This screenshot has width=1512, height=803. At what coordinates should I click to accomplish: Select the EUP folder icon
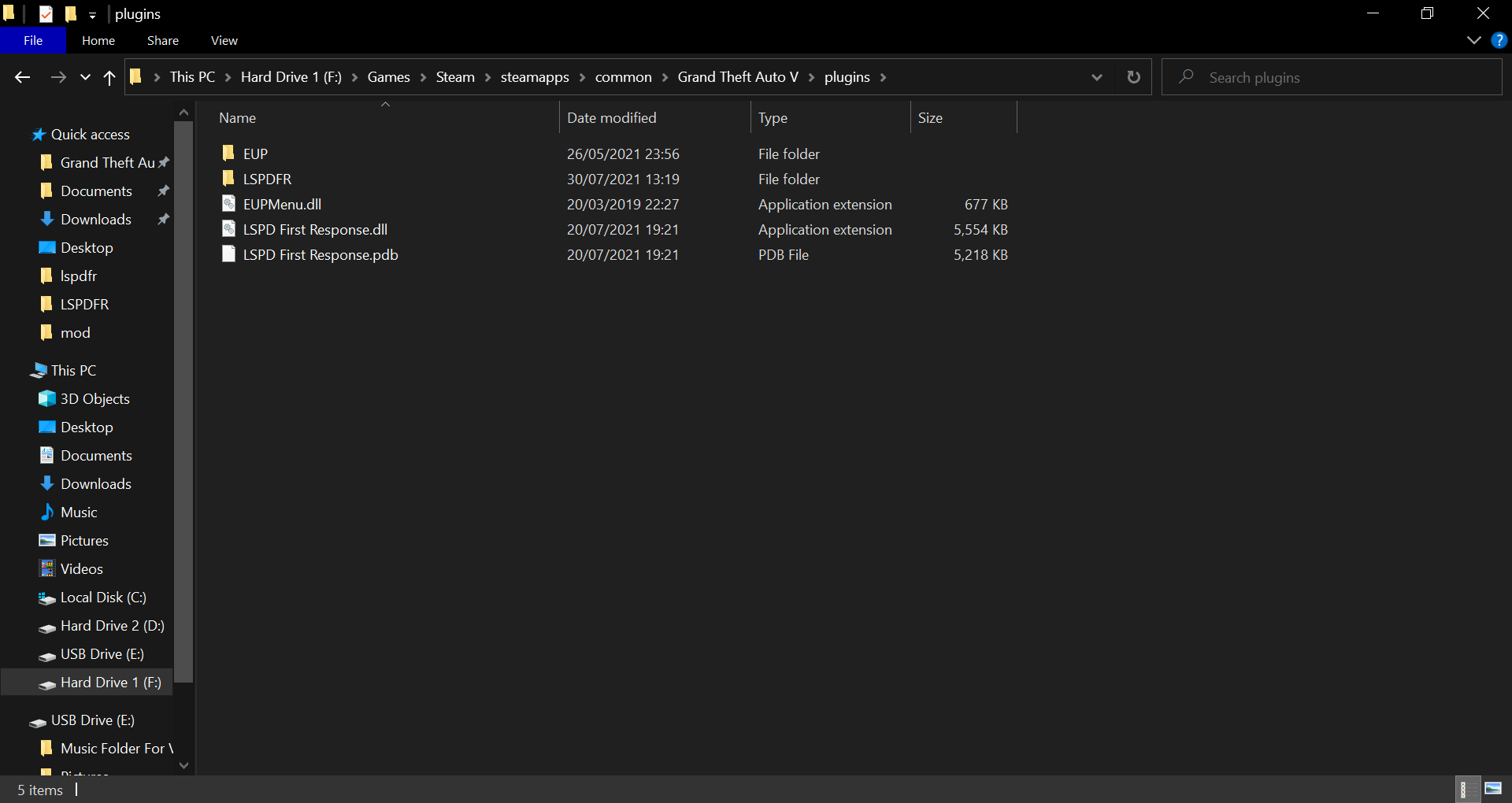(x=228, y=153)
